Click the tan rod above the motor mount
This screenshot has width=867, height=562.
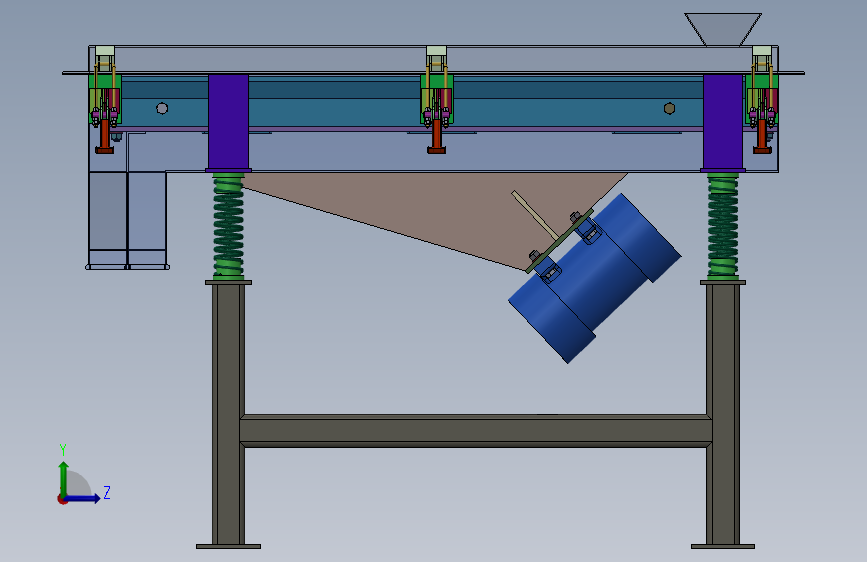click(x=535, y=215)
